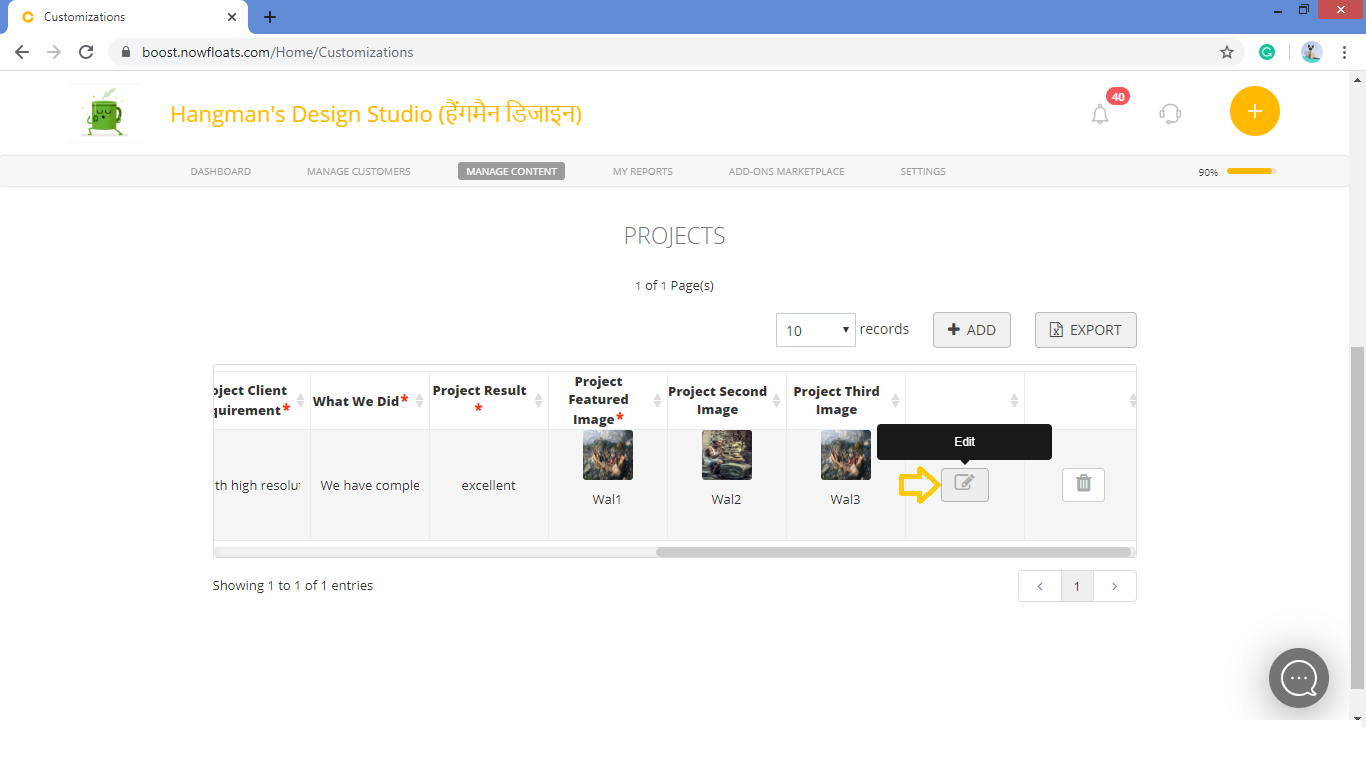This screenshot has height=768, width=1366.
Task: Toggle sorting on What We Did column
Action: click(x=417, y=398)
